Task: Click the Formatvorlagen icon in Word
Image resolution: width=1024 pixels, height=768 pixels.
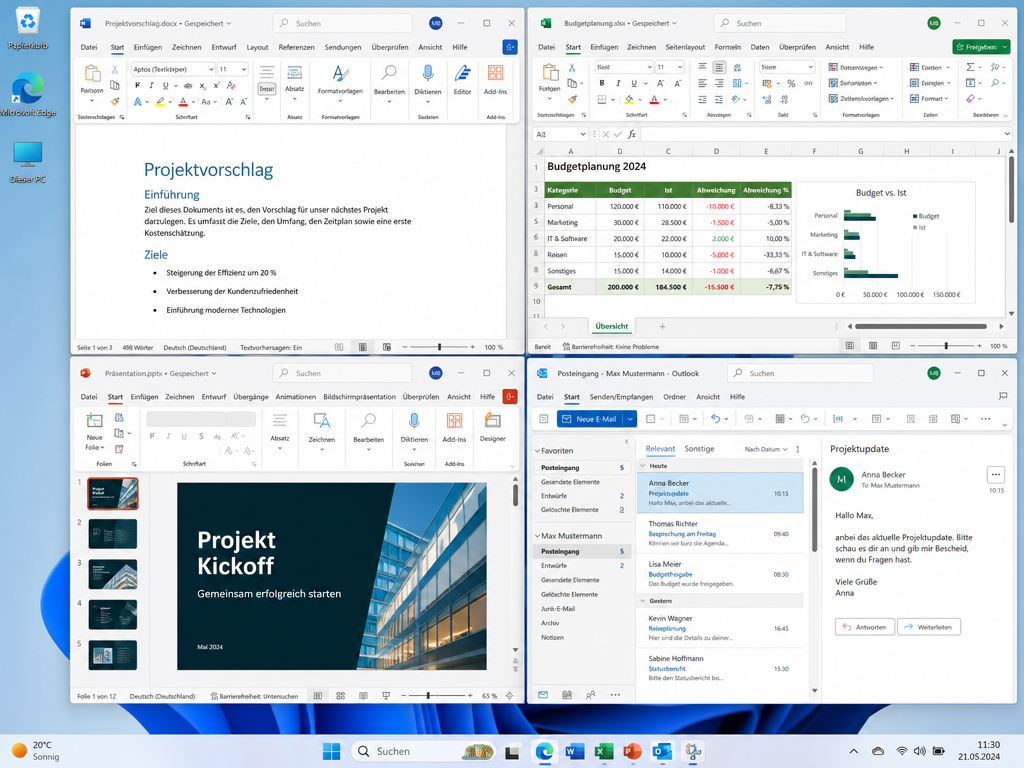Action: pos(340,73)
